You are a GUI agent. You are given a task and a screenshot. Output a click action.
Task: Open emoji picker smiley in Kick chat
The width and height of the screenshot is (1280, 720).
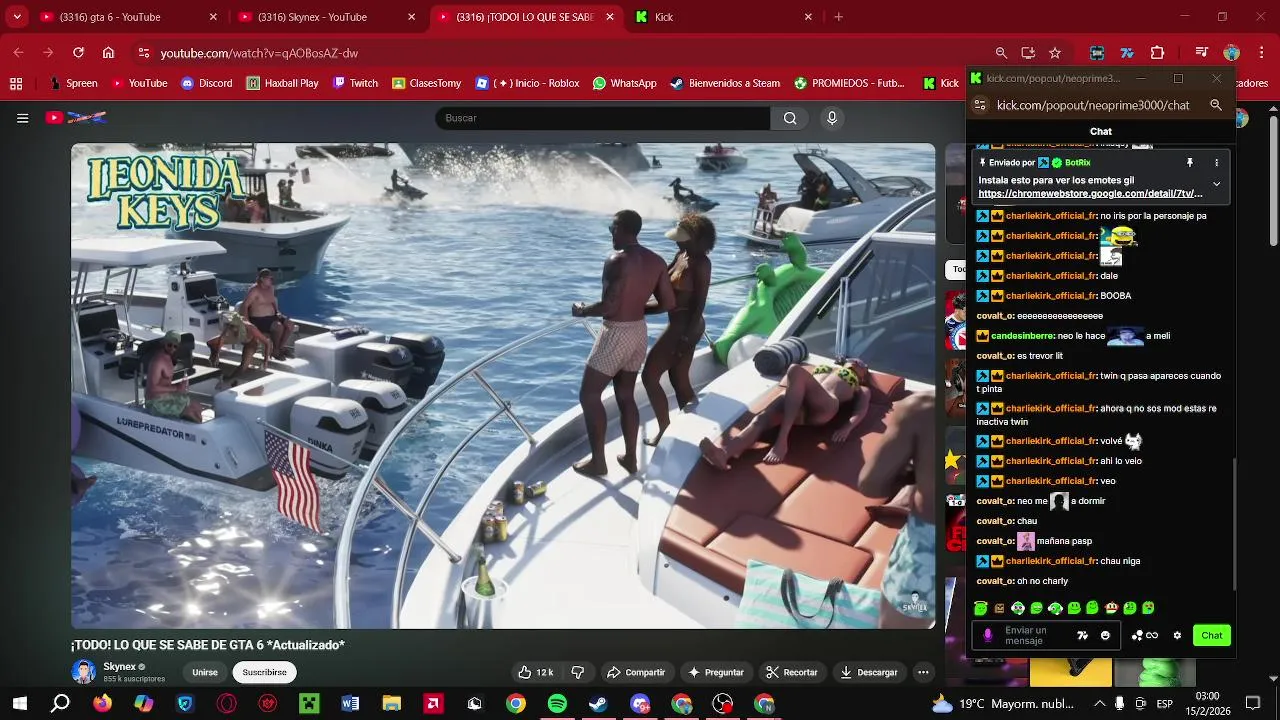1105,635
